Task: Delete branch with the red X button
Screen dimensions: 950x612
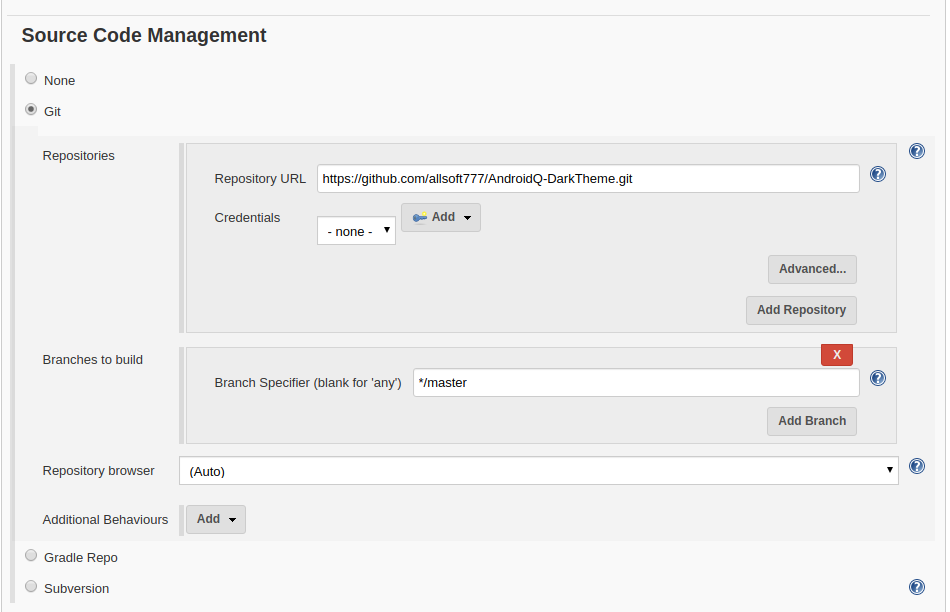Action: (x=837, y=355)
